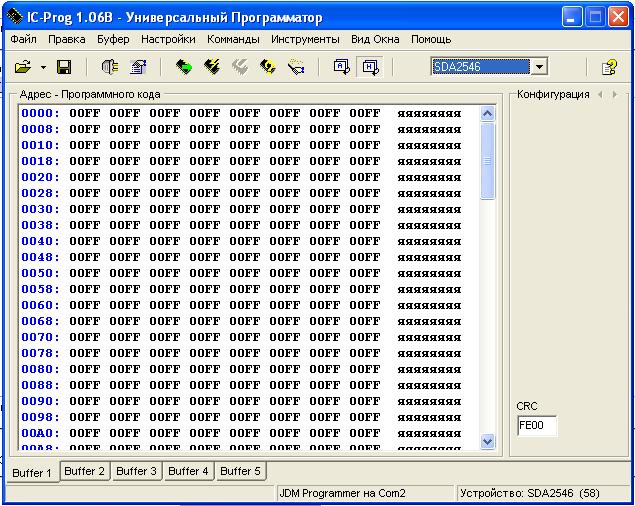Image resolution: width=635 pixels, height=506 pixels.
Task: Switch to Buffer 5 tab
Action: [241, 471]
